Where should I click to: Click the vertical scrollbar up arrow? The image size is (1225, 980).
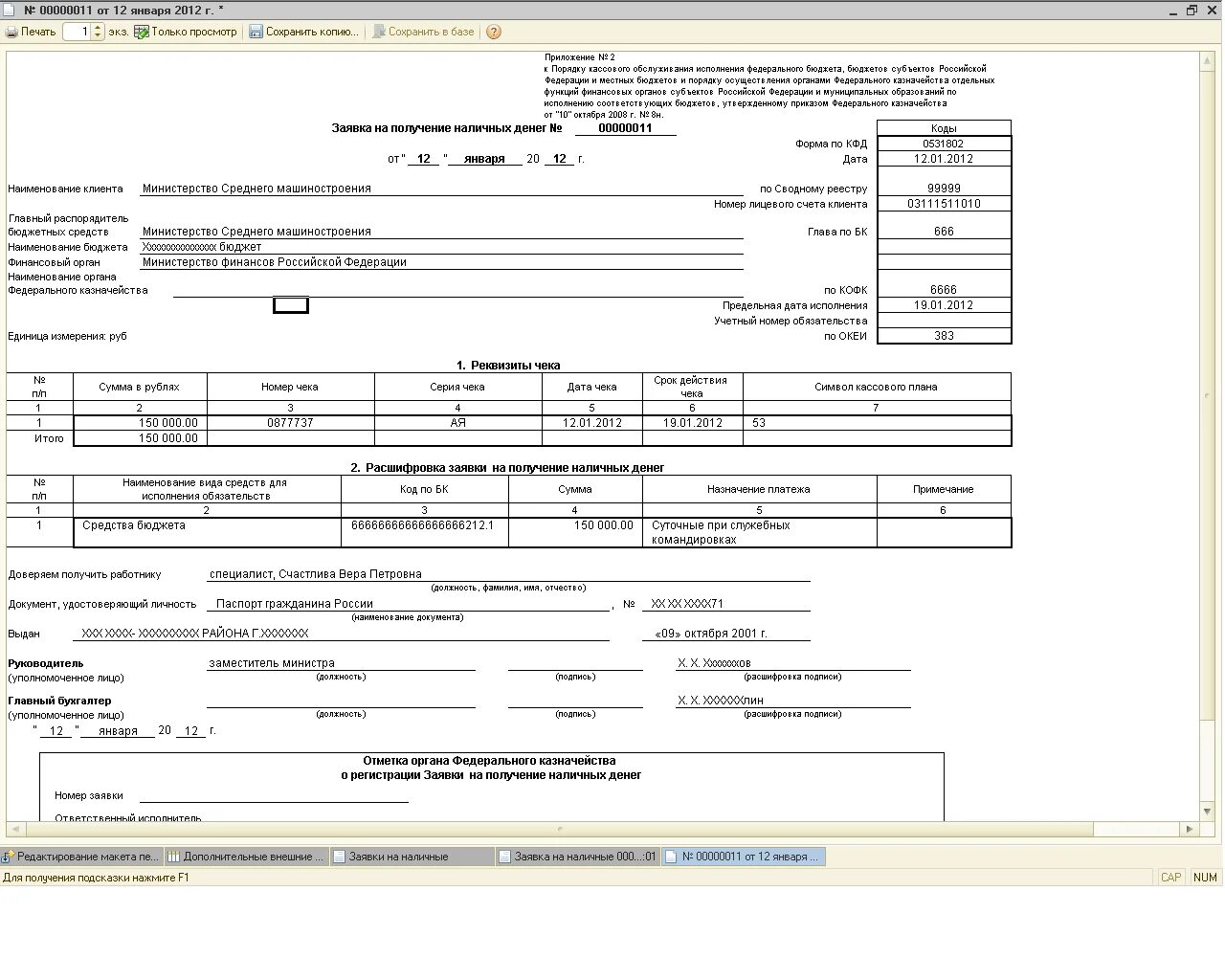pyautogui.click(x=1209, y=60)
